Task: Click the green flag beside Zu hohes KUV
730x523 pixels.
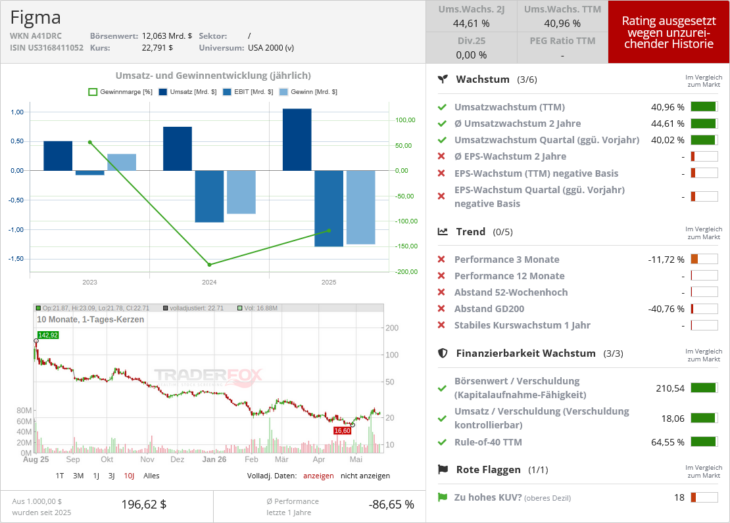Action: [442, 497]
